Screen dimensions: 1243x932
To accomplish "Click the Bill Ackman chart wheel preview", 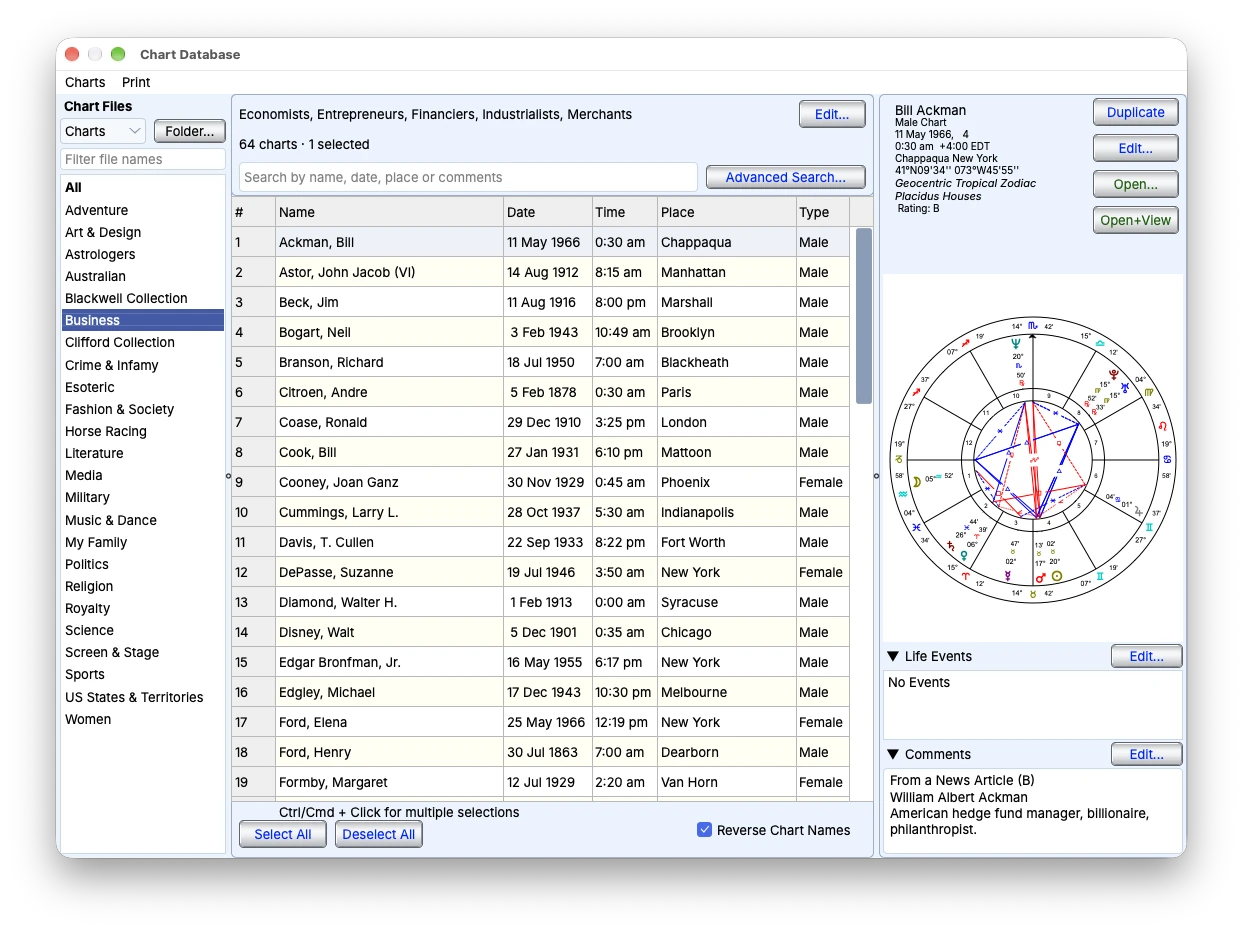I will 1032,461.
